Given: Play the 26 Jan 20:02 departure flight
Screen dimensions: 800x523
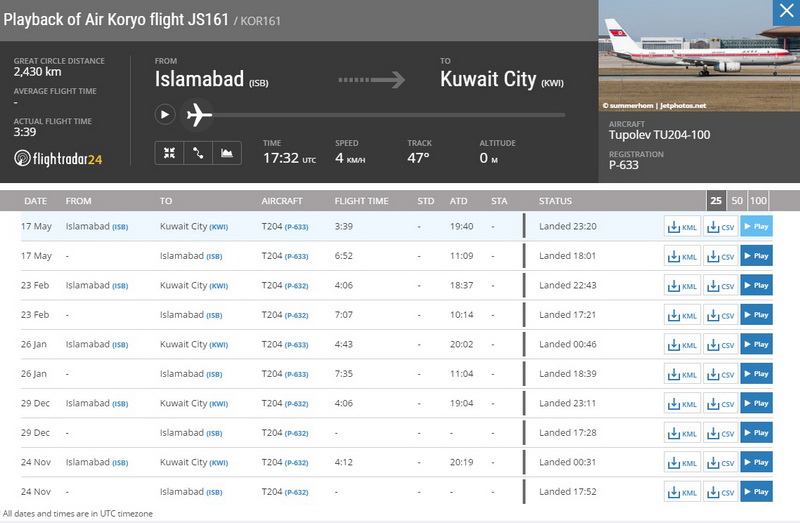Looking at the screenshot, I should click(x=757, y=344).
